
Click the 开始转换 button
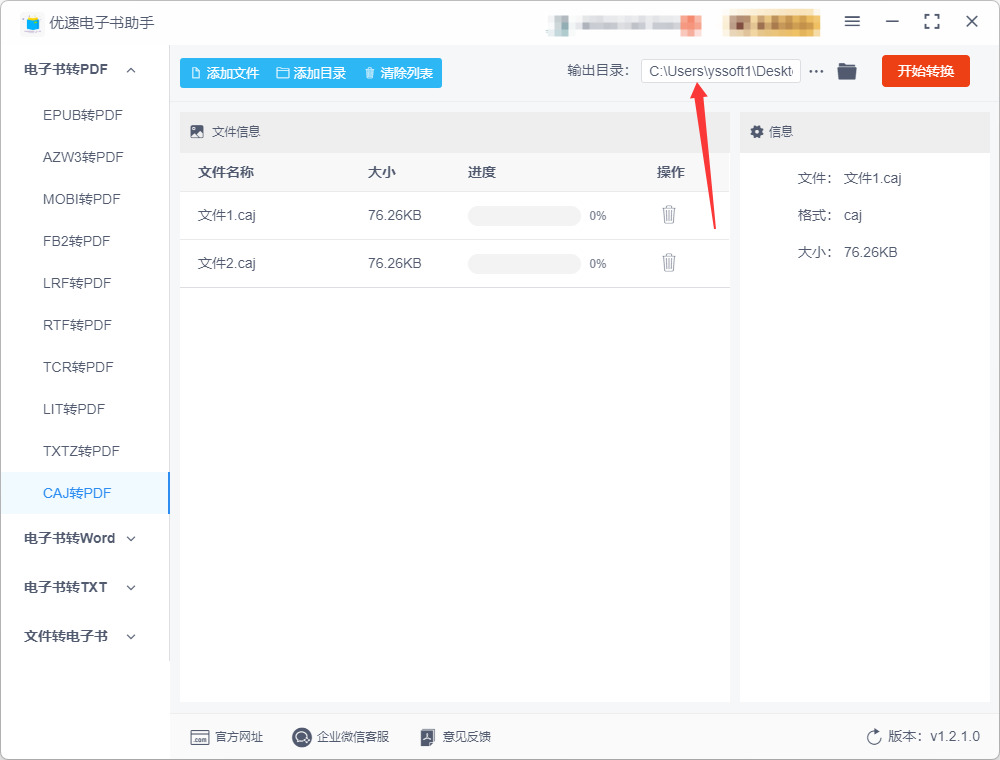[x=925, y=71]
